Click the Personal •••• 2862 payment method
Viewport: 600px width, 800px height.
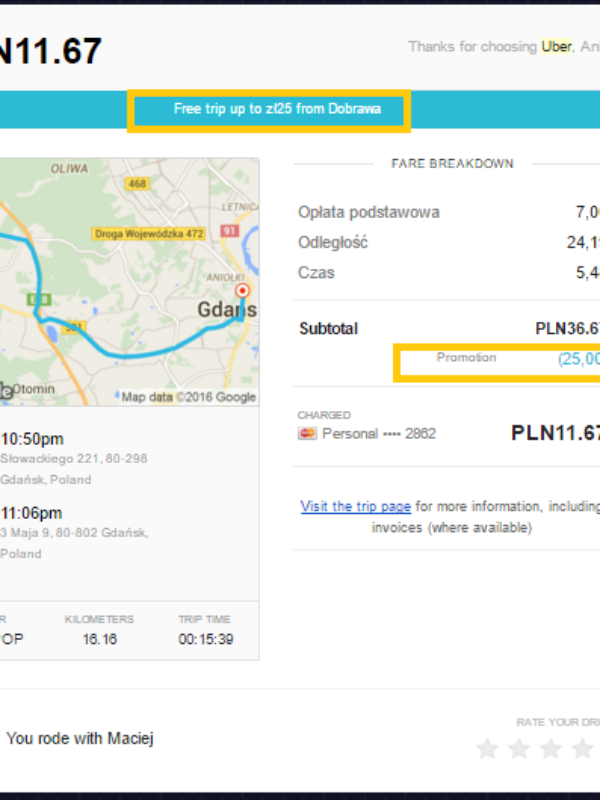tap(379, 434)
